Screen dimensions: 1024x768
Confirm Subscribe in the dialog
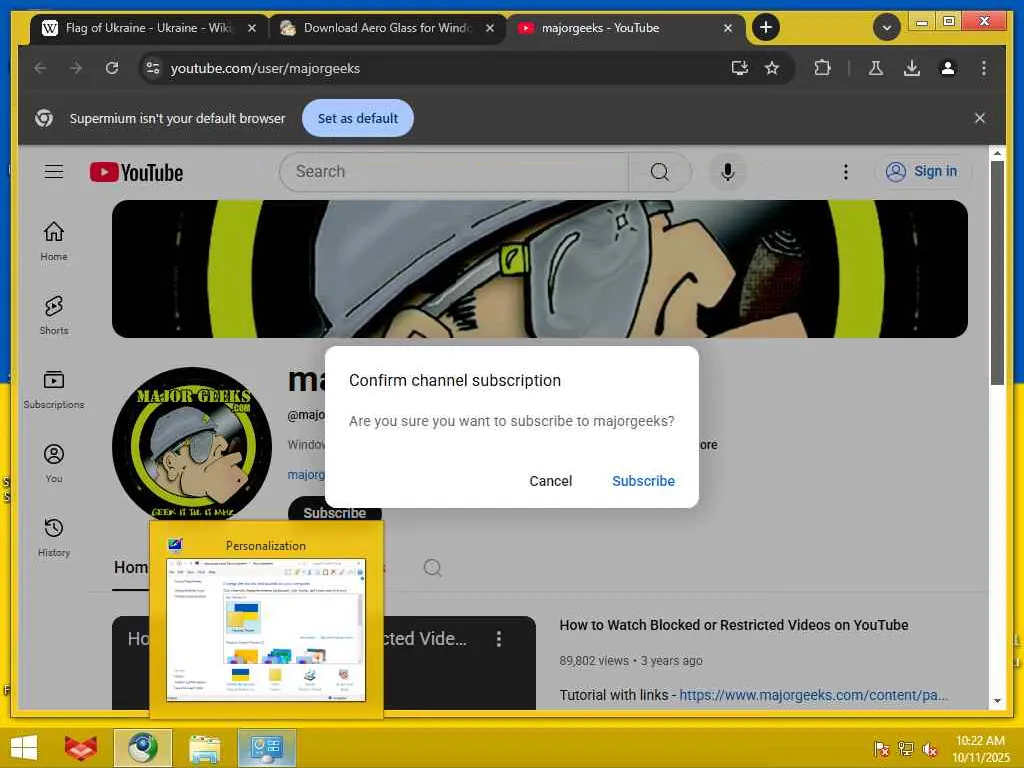[x=643, y=481]
